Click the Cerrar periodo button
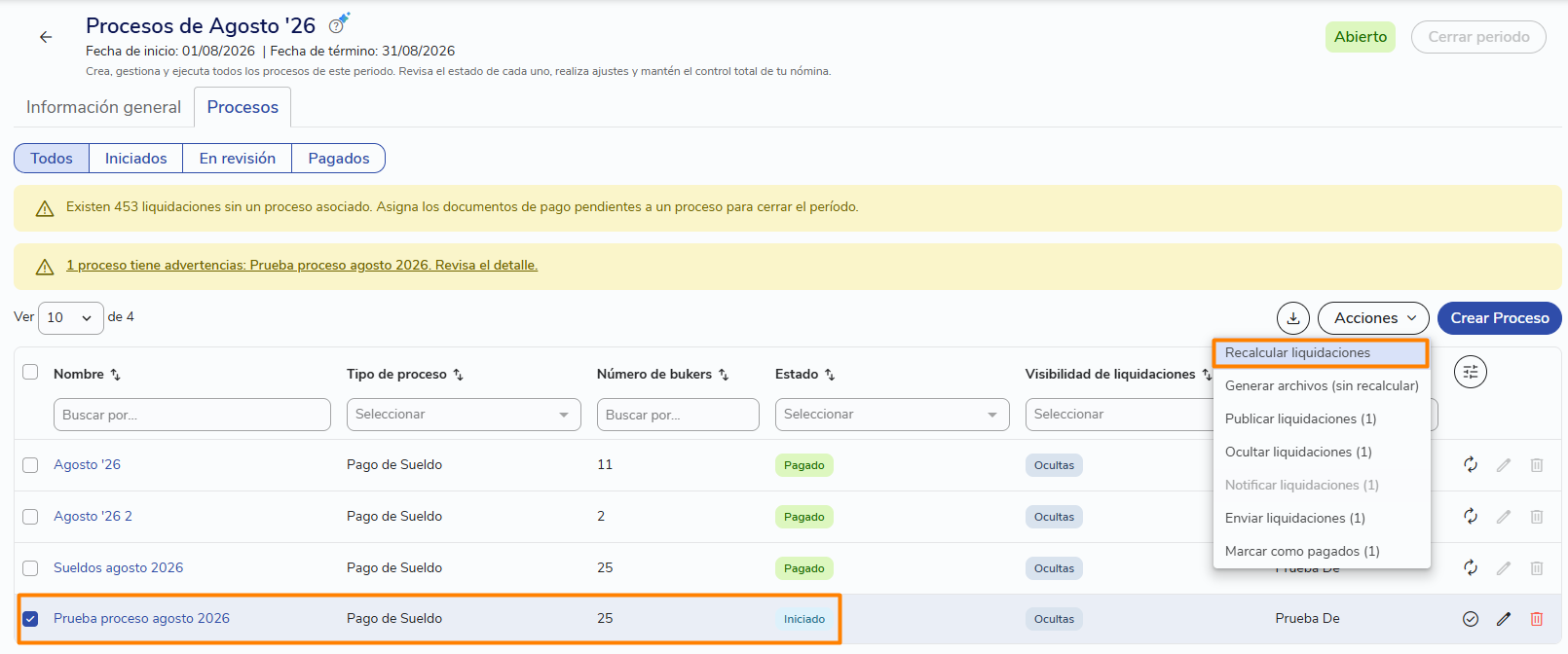 click(x=1478, y=37)
